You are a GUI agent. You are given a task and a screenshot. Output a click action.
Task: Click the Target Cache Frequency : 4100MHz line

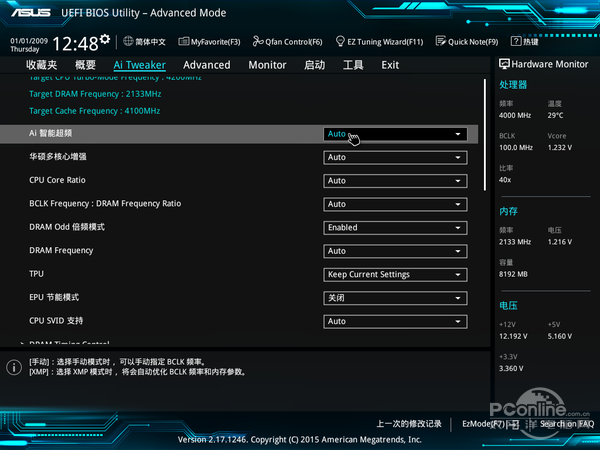(x=95, y=111)
